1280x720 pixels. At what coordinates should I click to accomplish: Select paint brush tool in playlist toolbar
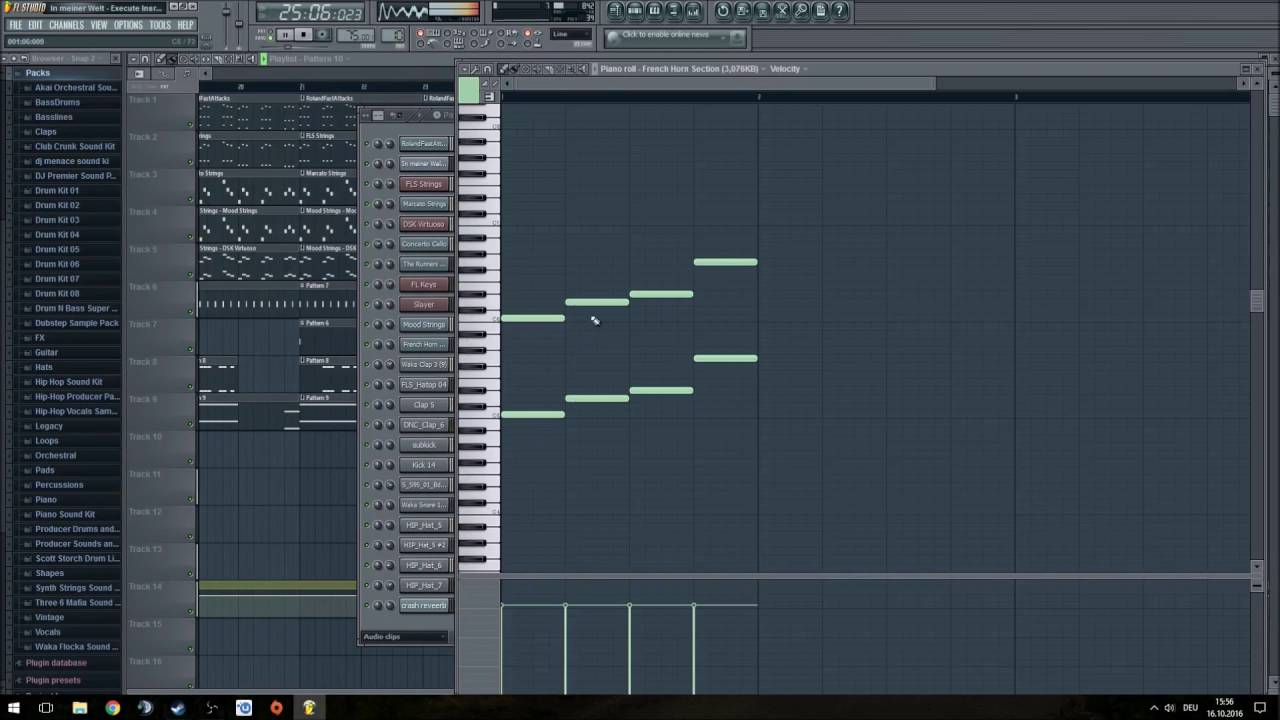[x=171, y=59]
